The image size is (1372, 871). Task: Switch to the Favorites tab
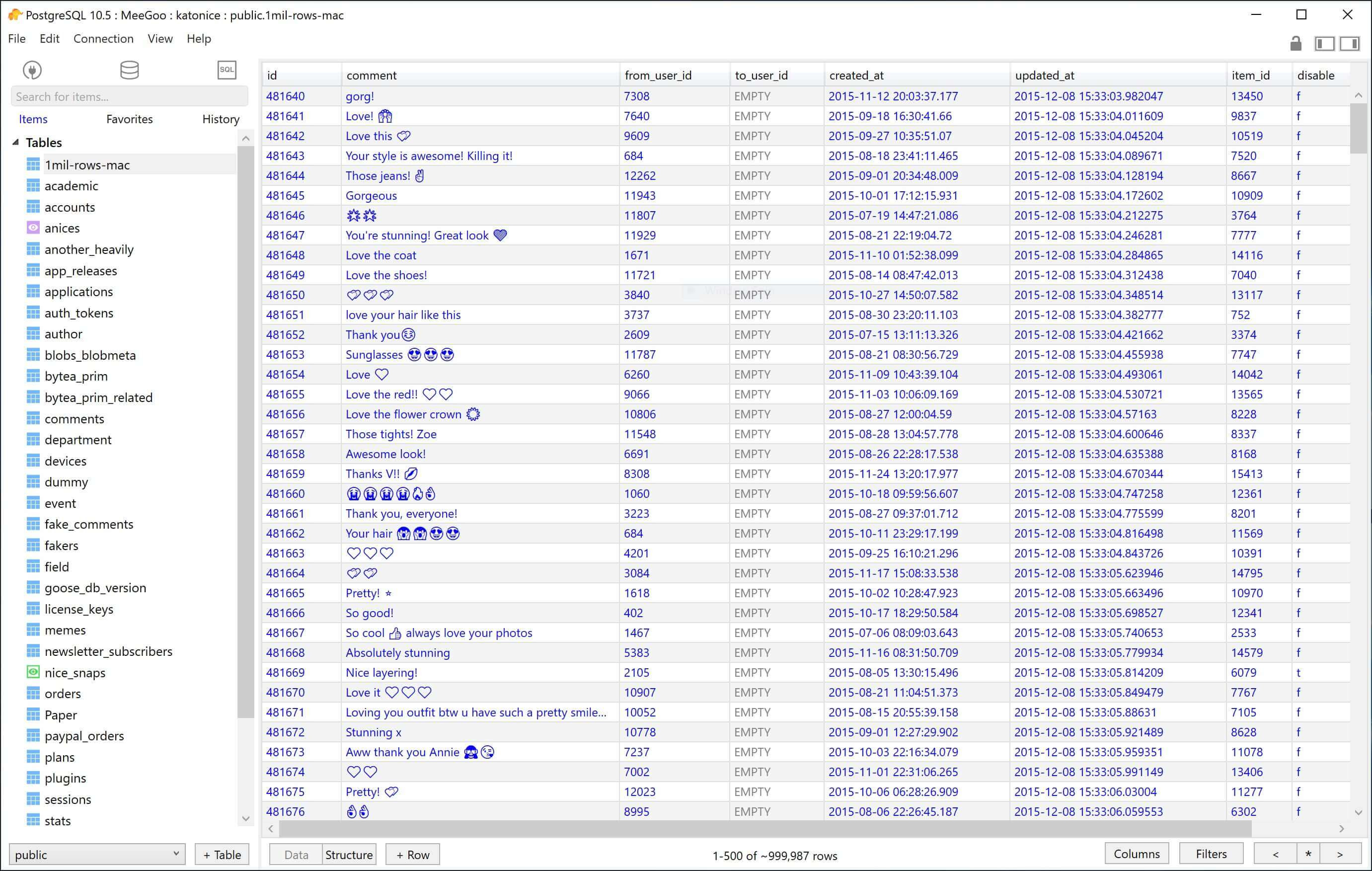click(129, 119)
